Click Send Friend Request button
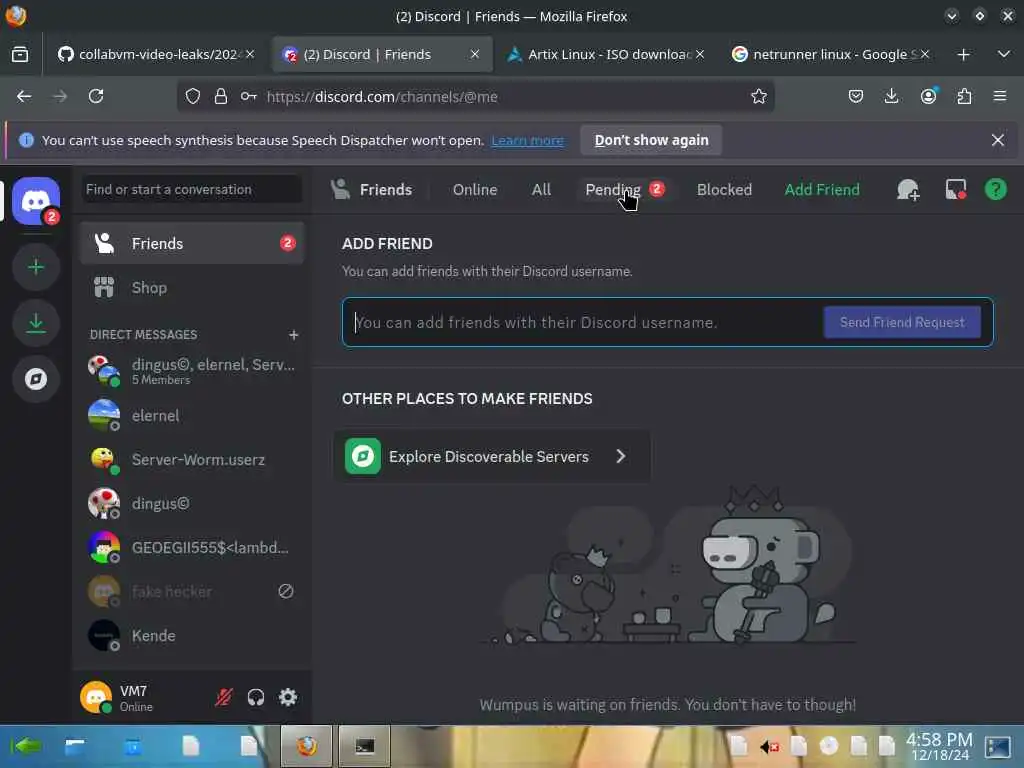Viewport: 1024px width, 768px height. click(902, 322)
